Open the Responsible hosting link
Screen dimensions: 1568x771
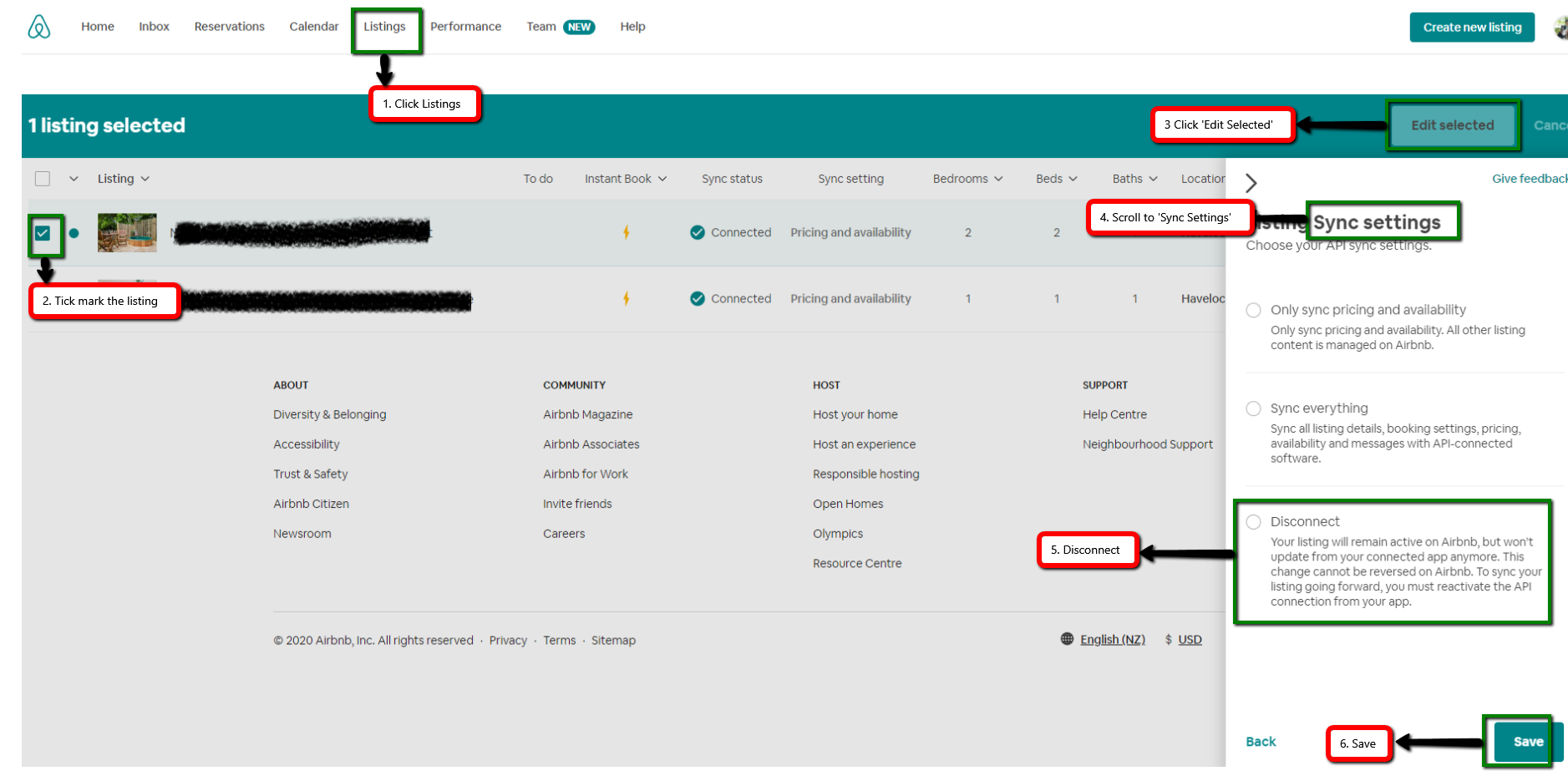[x=866, y=474]
